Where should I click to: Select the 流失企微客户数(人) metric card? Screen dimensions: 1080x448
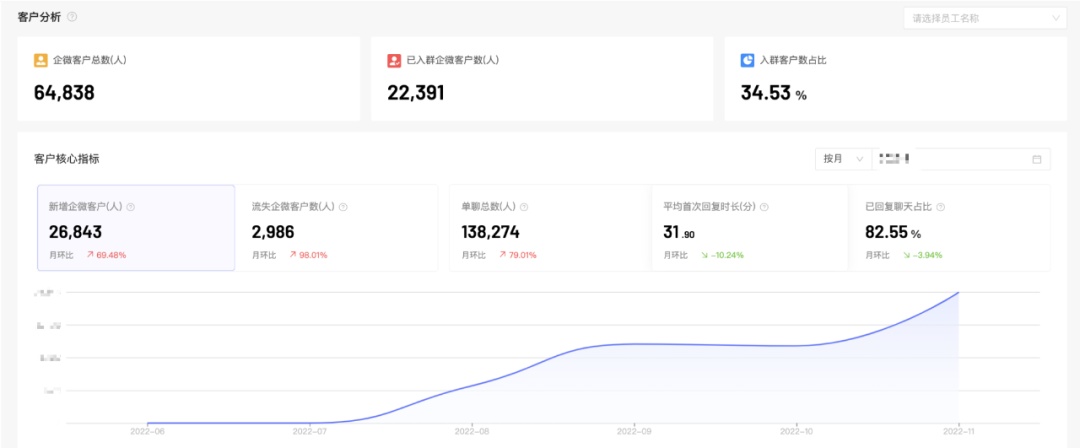[x=338, y=228]
